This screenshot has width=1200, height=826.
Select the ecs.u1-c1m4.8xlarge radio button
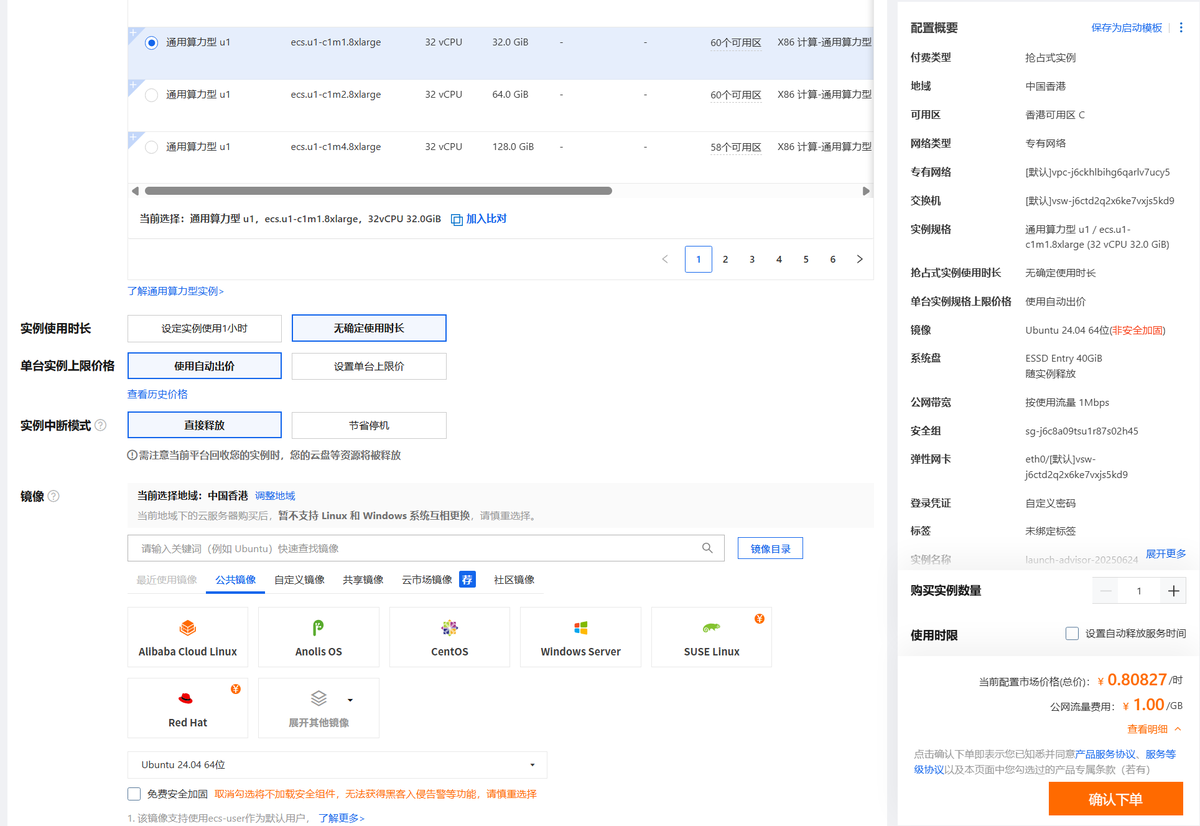(151, 147)
